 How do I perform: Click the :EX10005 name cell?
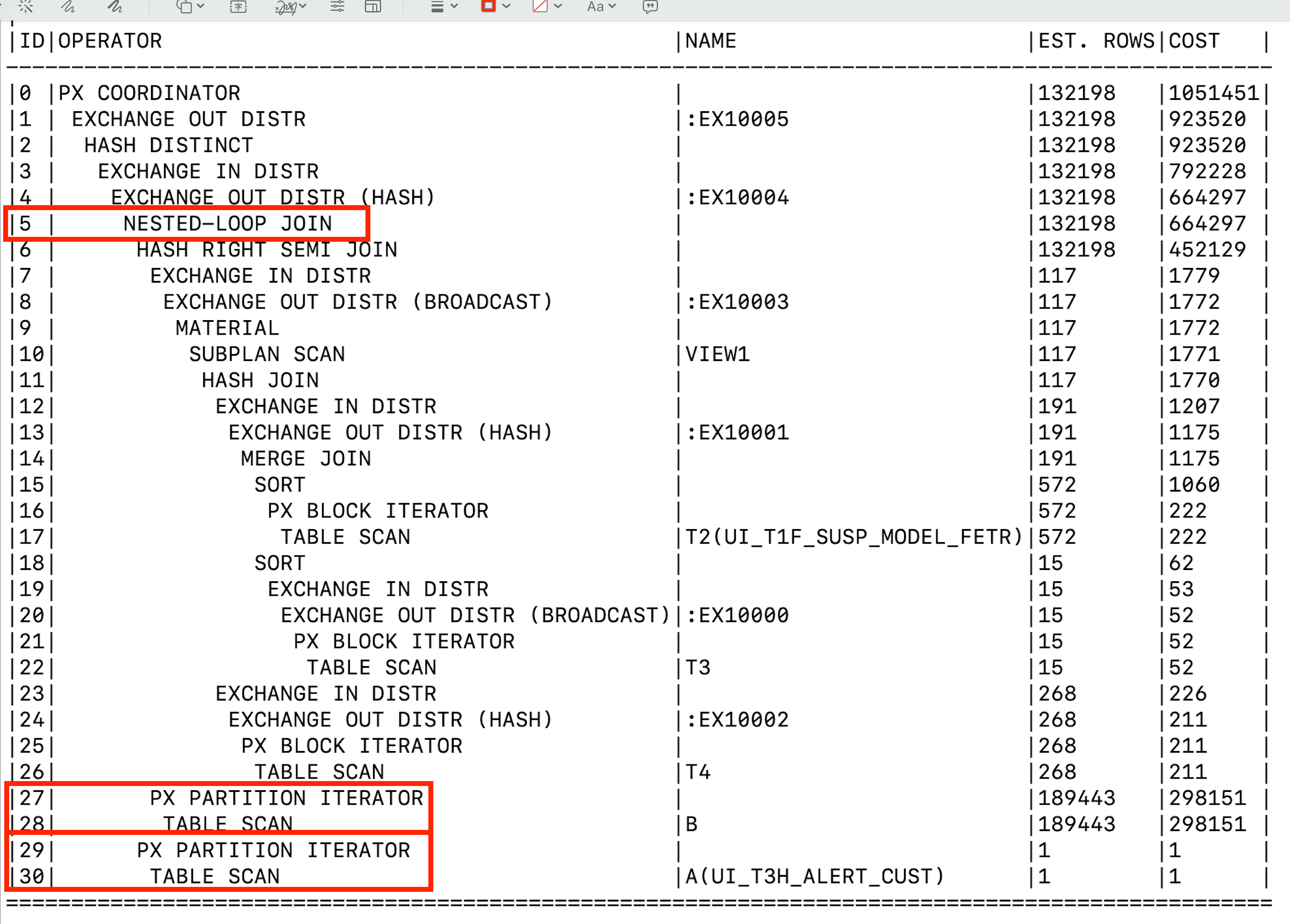[x=737, y=119]
